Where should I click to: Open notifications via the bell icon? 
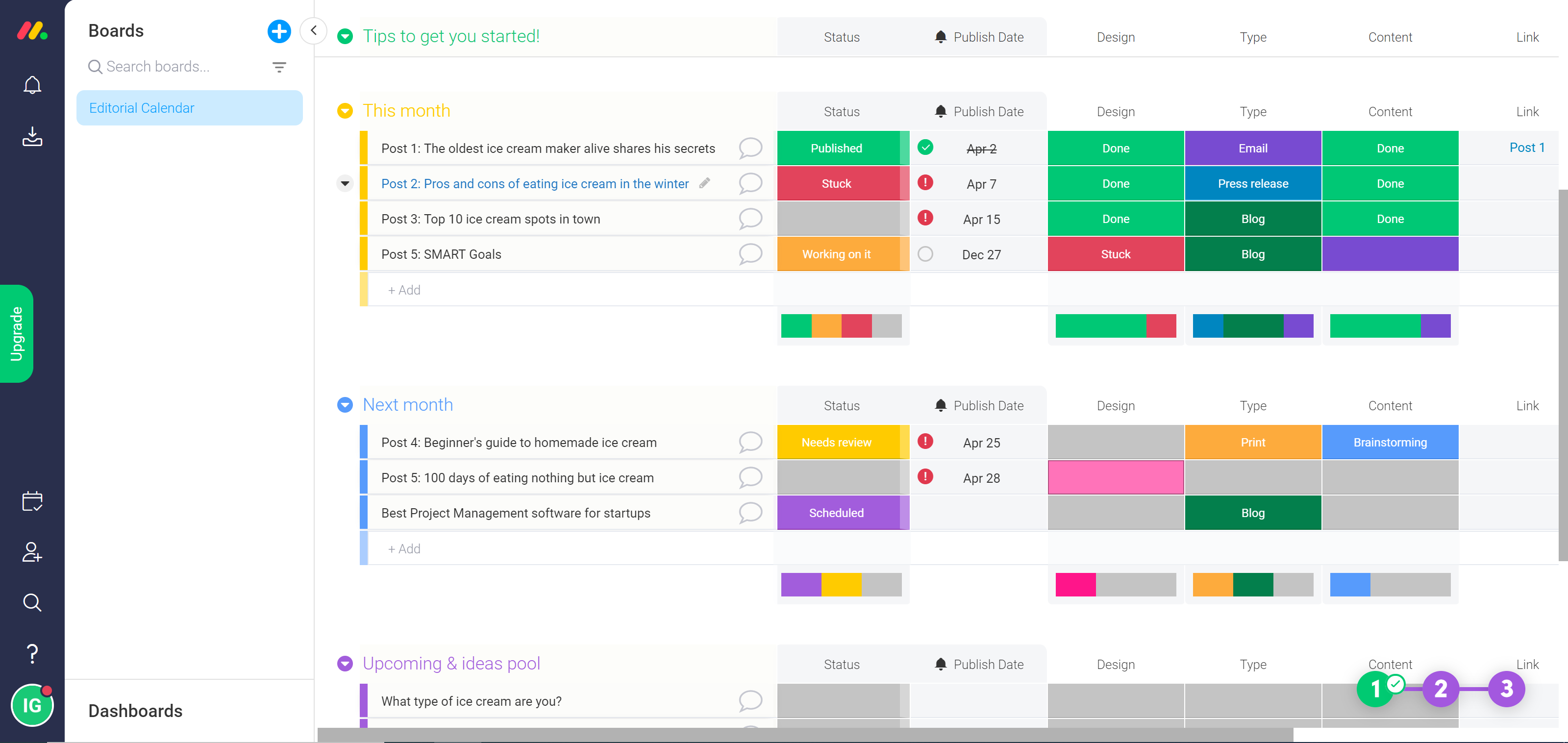tap(32, 85)
